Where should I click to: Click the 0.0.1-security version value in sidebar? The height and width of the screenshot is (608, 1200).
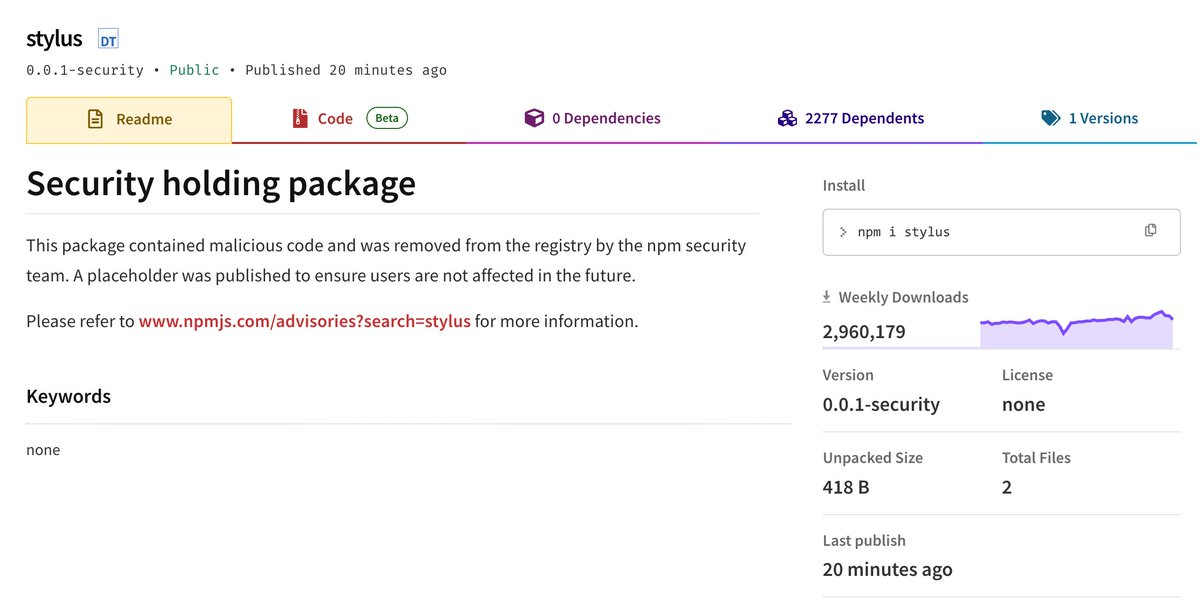coord(881,404)
